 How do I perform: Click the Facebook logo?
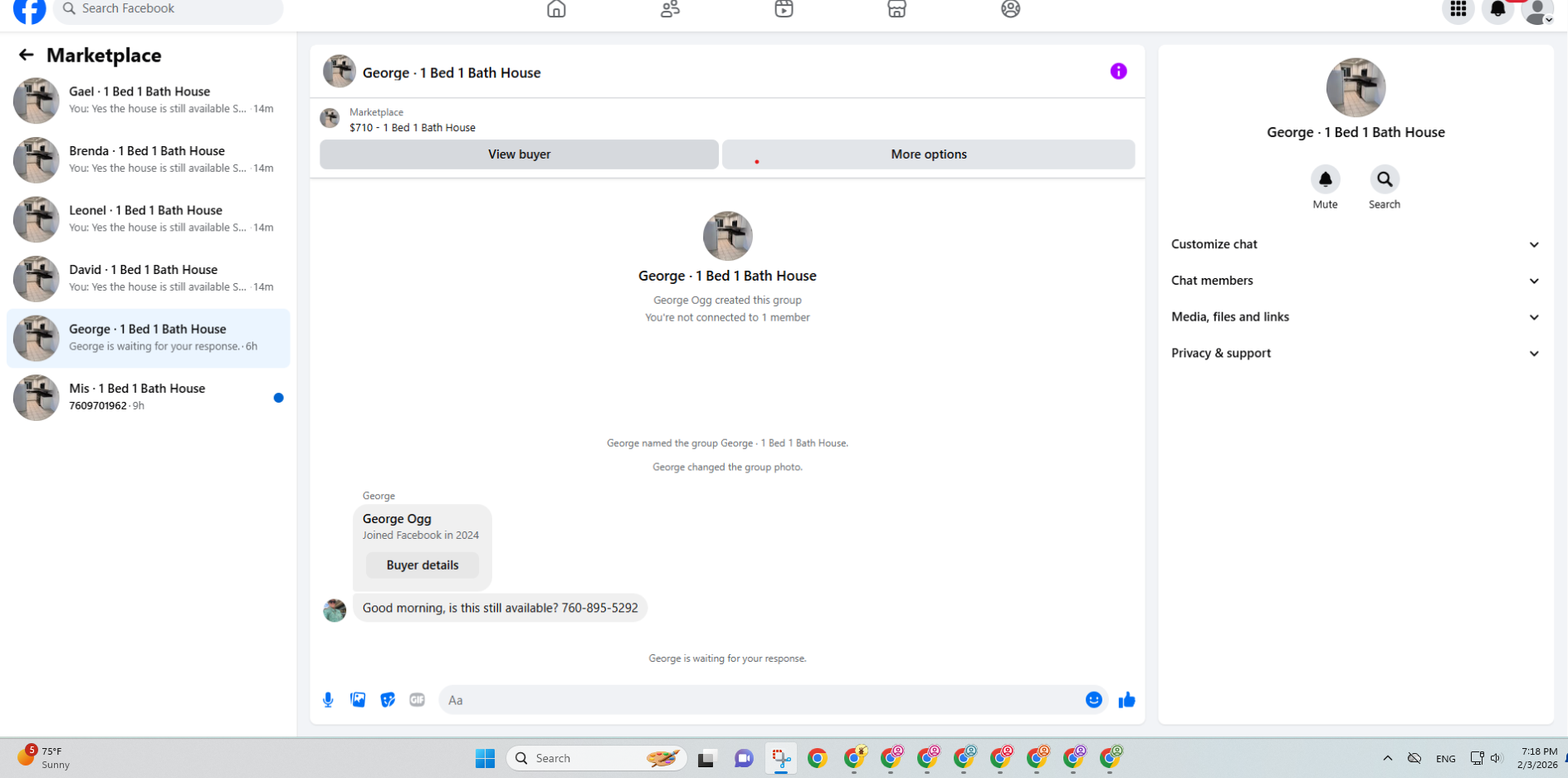click(x=30, y=10)
